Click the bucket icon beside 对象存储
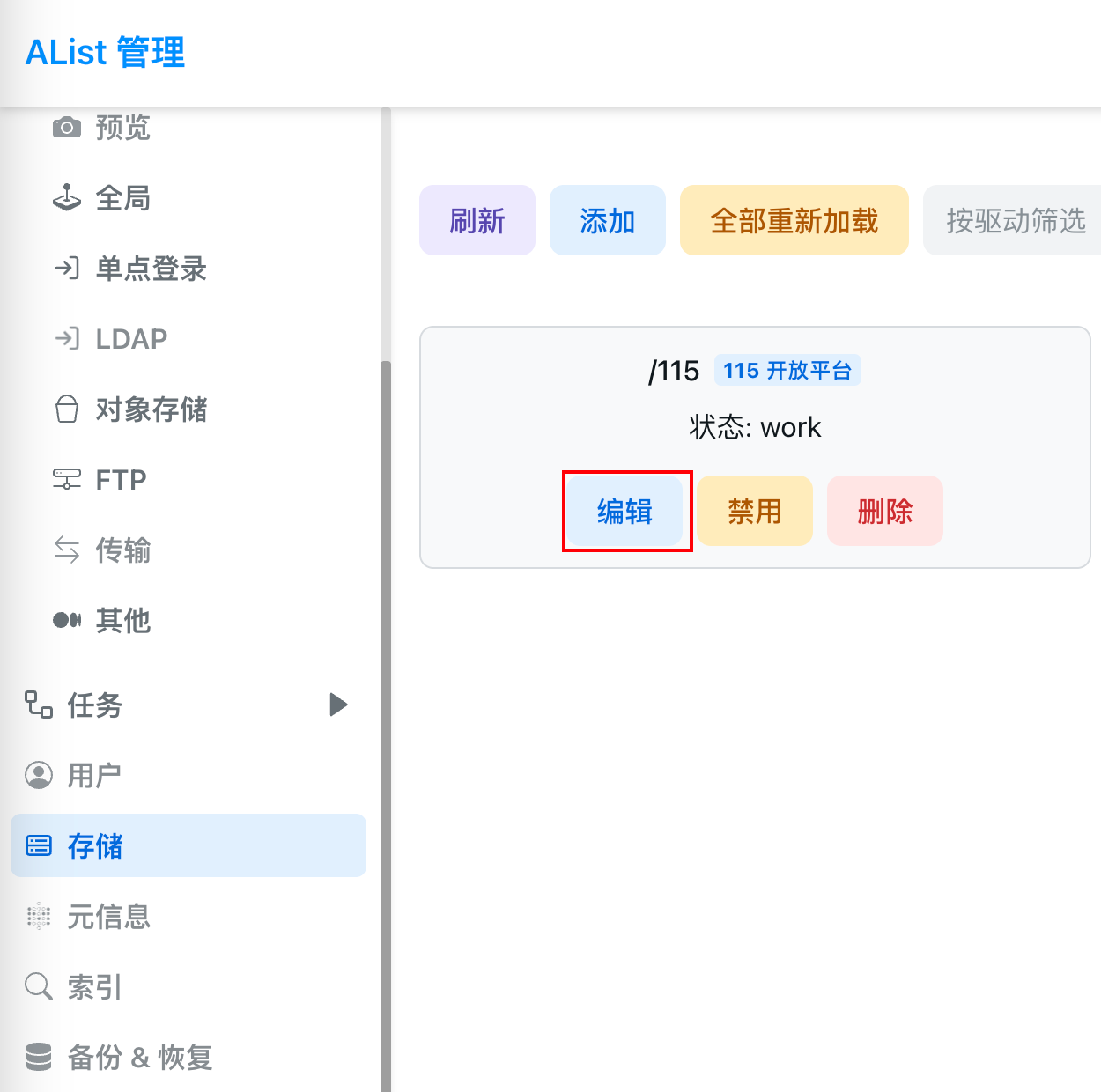1101x1092 pixels. (67, 409)
